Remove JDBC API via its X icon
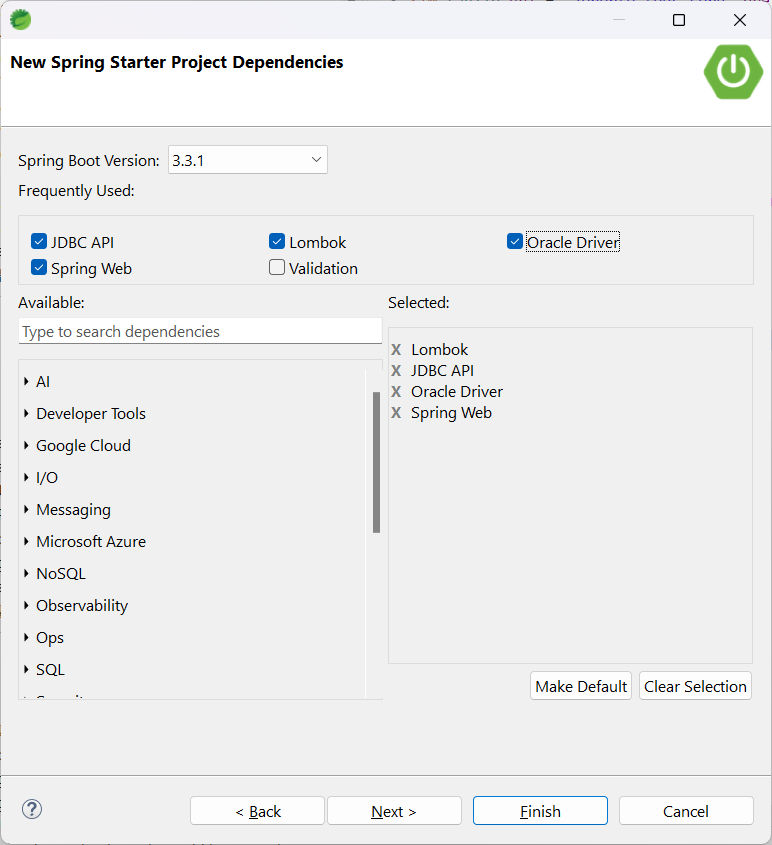 [x=396, y=371]
